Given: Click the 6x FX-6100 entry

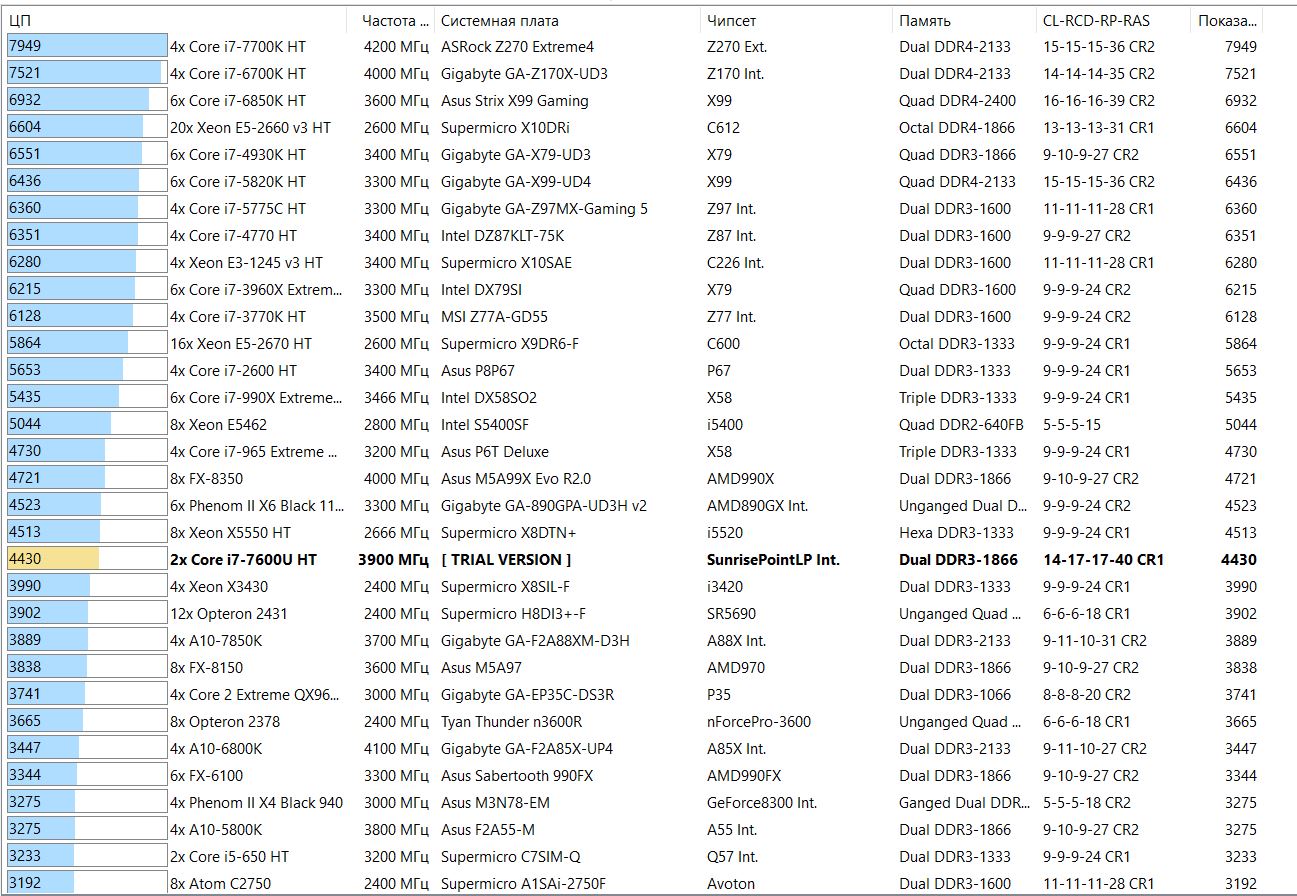Looking at the screenshot, I should click(206, 776).
